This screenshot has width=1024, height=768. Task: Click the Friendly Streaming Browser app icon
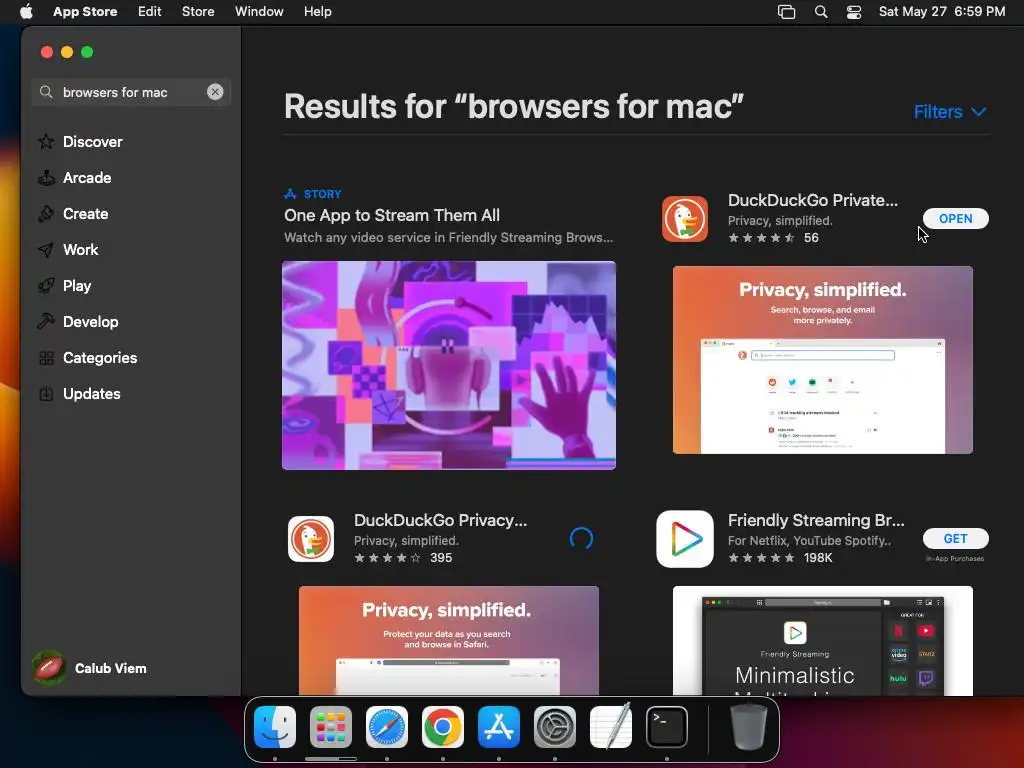pyautogui.click(x=684, y=539)
